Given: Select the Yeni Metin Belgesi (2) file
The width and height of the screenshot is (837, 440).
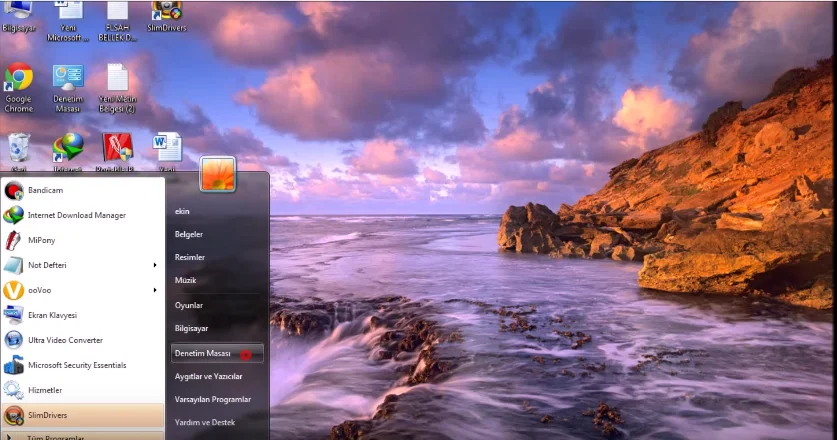Looking at the screenshot, I should (117, 88).
